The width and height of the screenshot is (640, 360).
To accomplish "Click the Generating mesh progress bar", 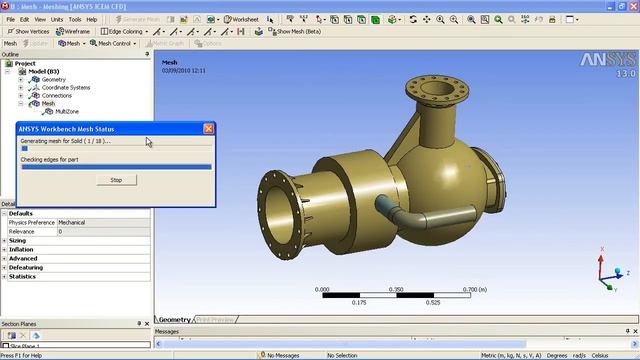I will point(116,149).
